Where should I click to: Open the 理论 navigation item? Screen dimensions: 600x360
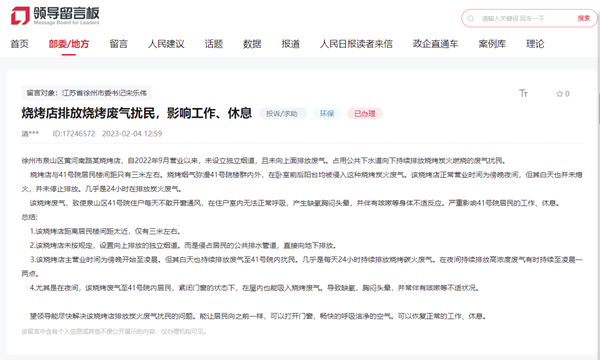(x=535, y=44)
